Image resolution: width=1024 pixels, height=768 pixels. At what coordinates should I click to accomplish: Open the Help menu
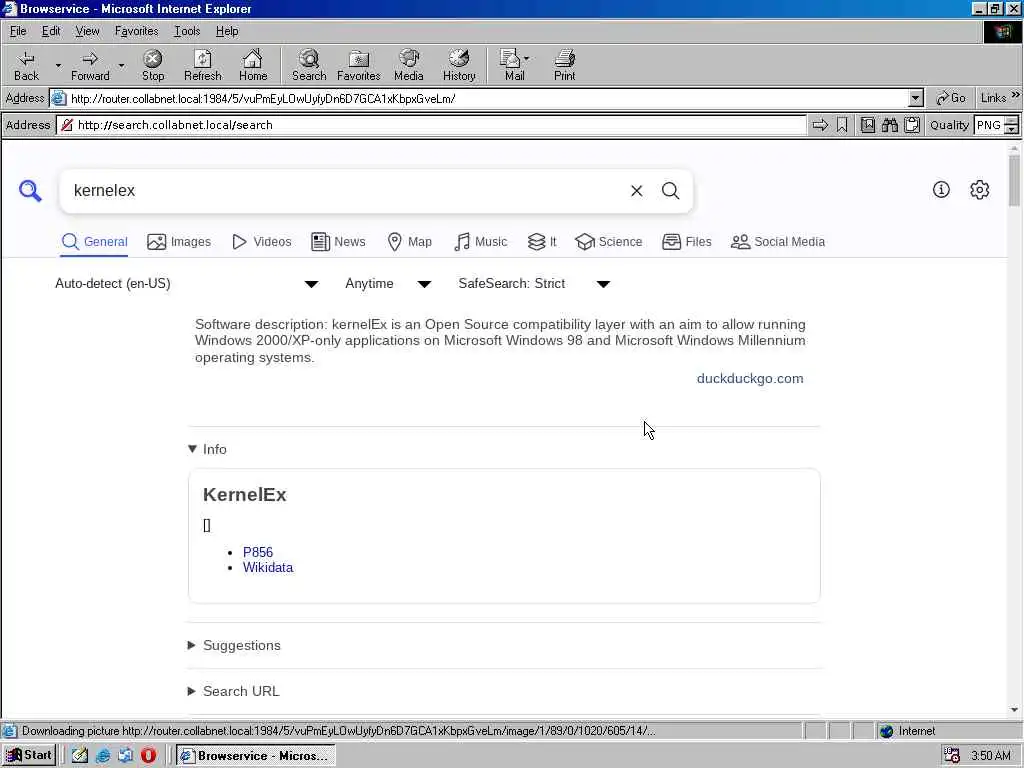point(227,31)
